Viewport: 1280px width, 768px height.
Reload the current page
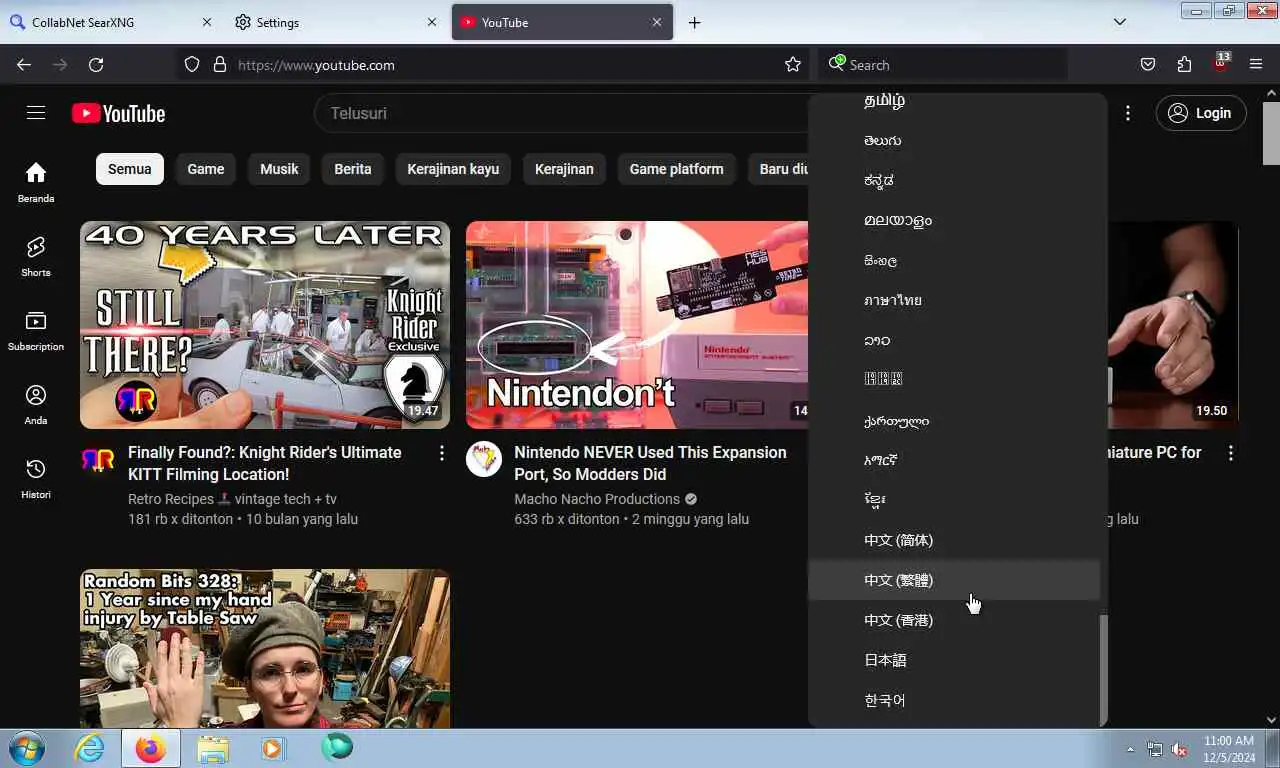pyautogui.click(x=96, y=65)
